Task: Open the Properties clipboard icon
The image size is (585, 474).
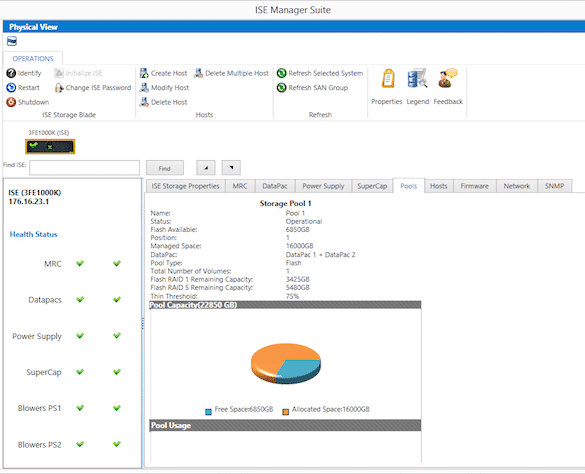Action: tap(388, 78)
